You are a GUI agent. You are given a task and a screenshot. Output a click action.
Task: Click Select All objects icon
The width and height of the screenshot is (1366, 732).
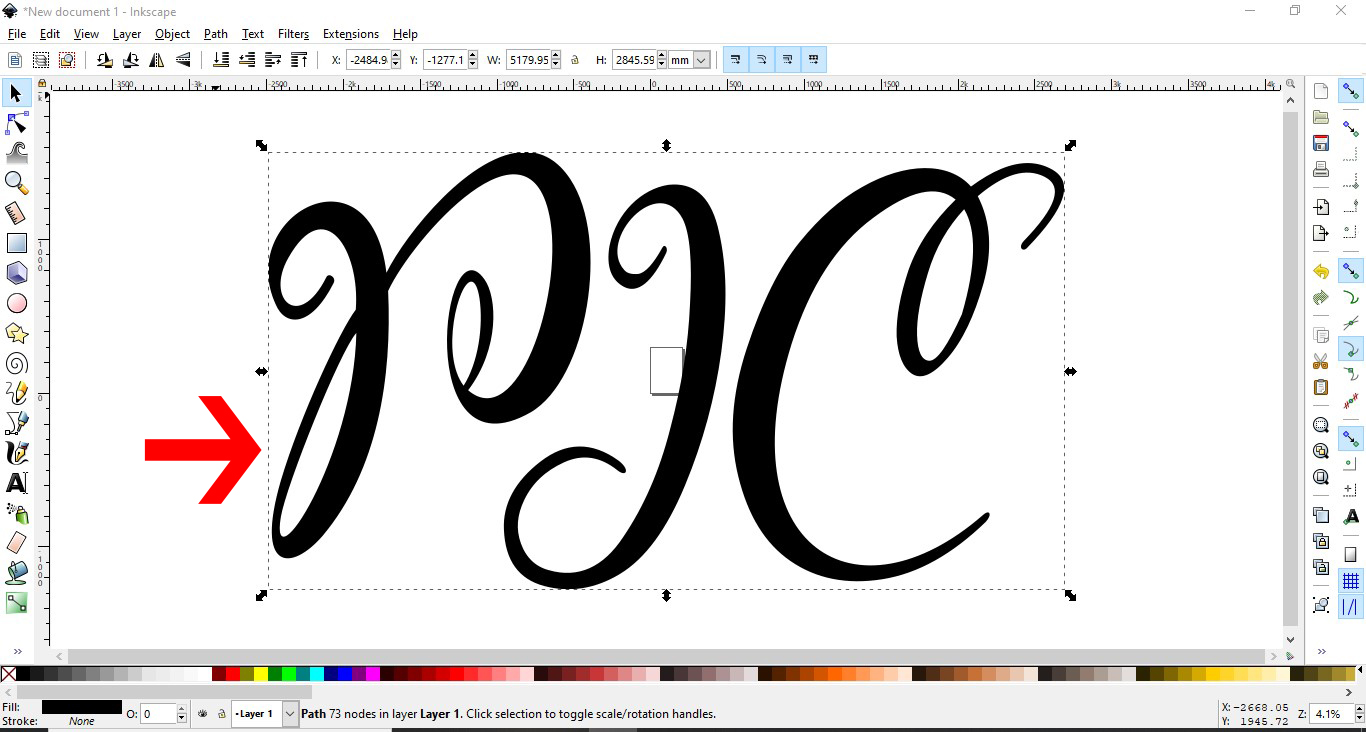tap(15, 60)
